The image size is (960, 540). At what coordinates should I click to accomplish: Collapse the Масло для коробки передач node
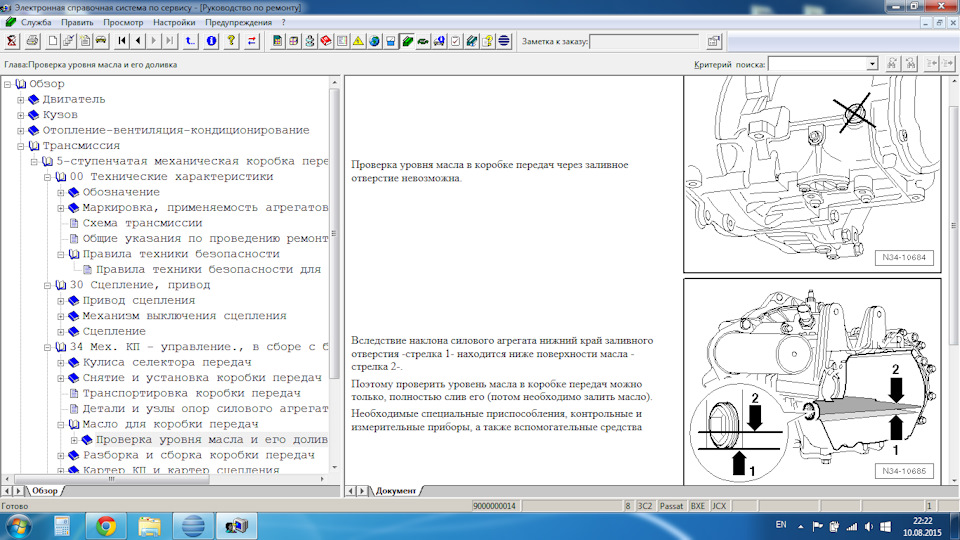click(61, 424)
